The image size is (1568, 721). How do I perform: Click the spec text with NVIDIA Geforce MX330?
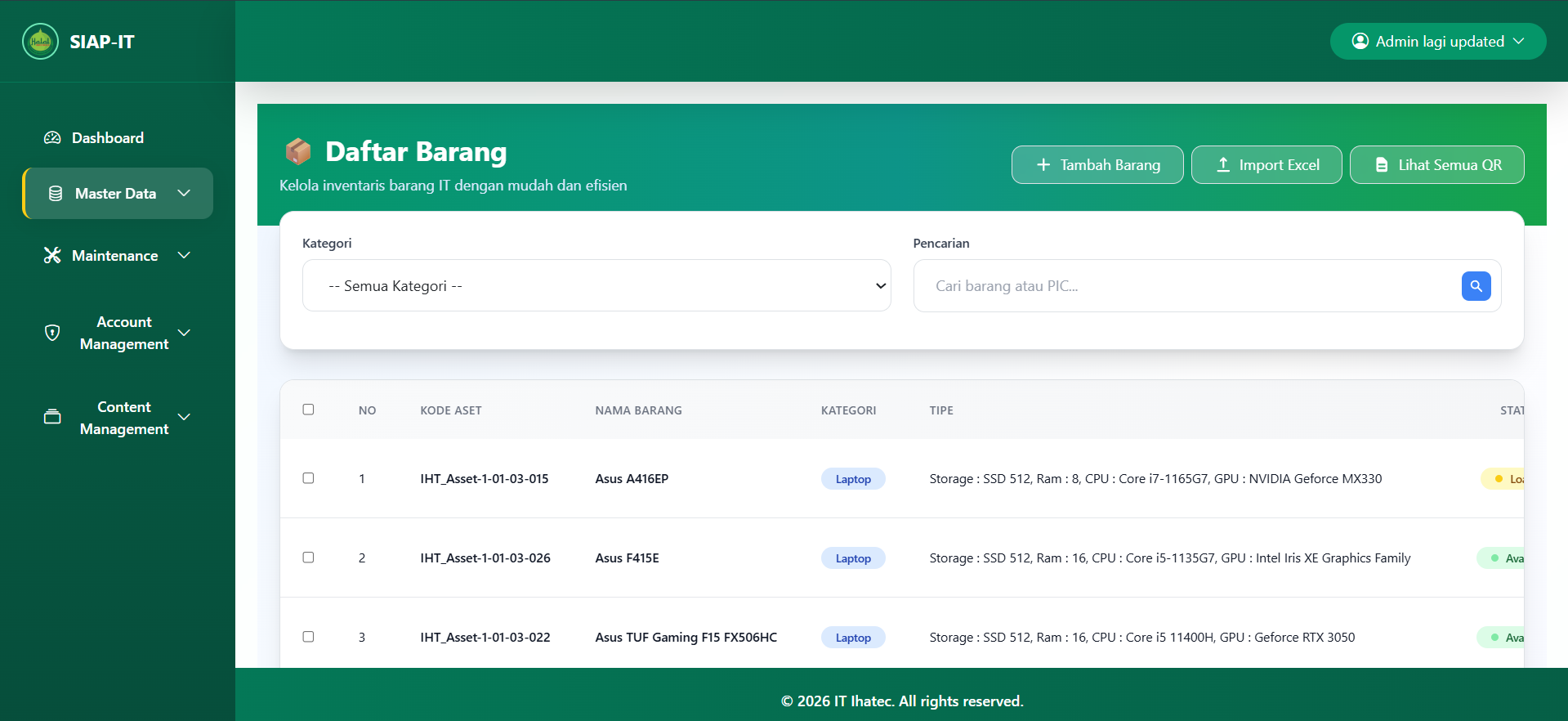[1155, 479]
